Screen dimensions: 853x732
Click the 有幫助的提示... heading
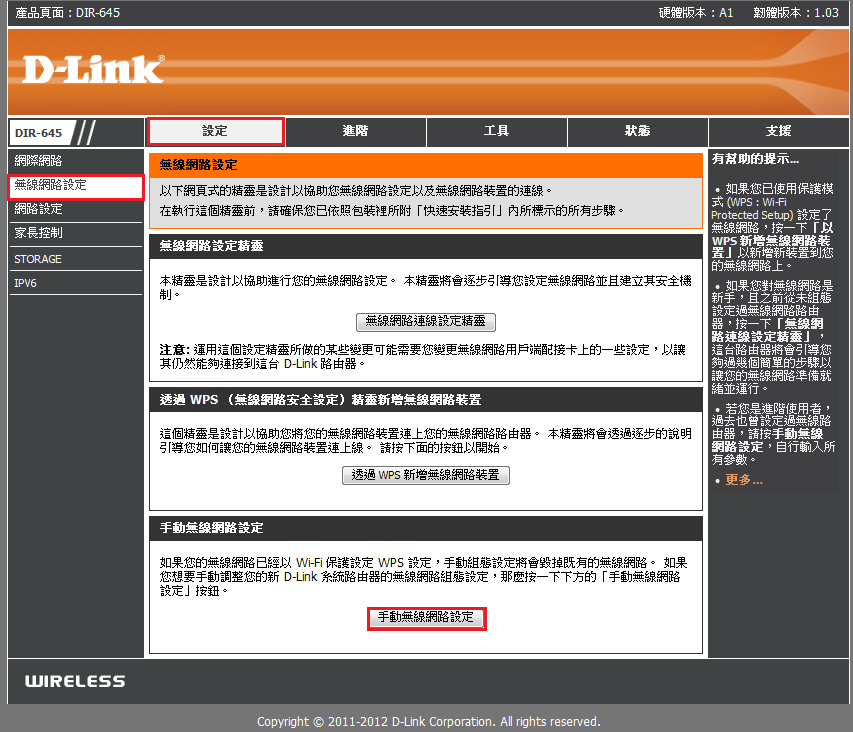(755, 159)
